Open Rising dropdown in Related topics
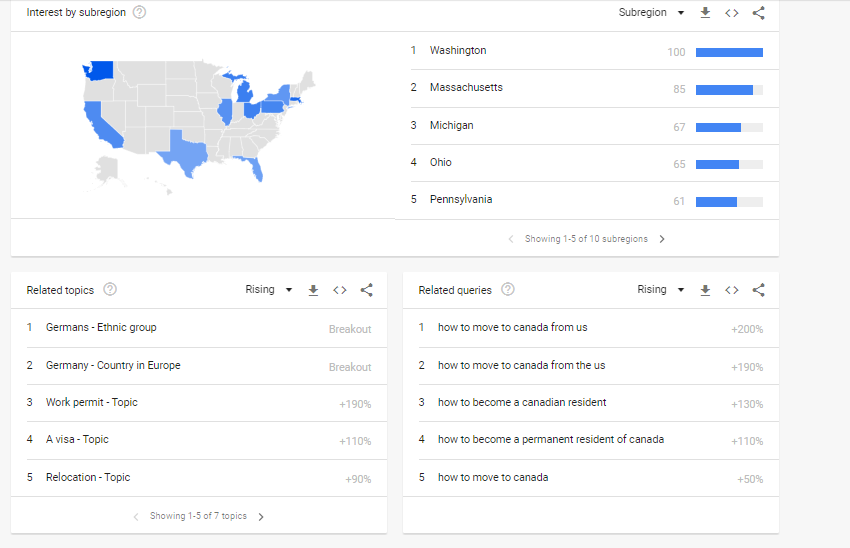The width and height of the screenshot is (850, 548). [269, 290]
